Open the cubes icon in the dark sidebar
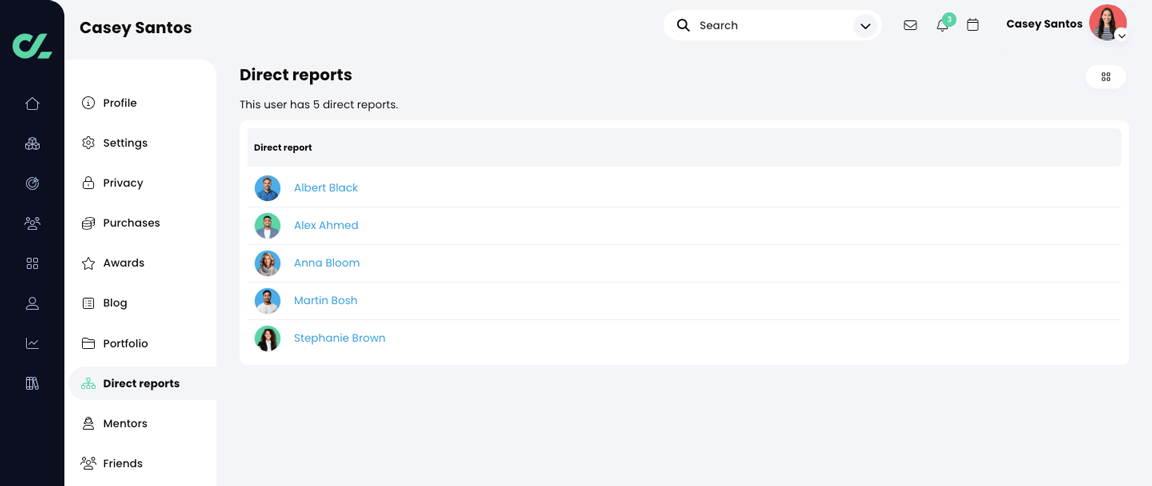Image resolution: width=1152 pixels, height=486 pixels. click(32, 144)
